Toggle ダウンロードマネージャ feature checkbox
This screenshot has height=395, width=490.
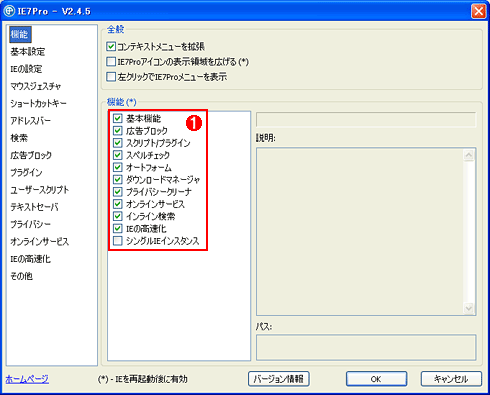click(x=117, y=179)
